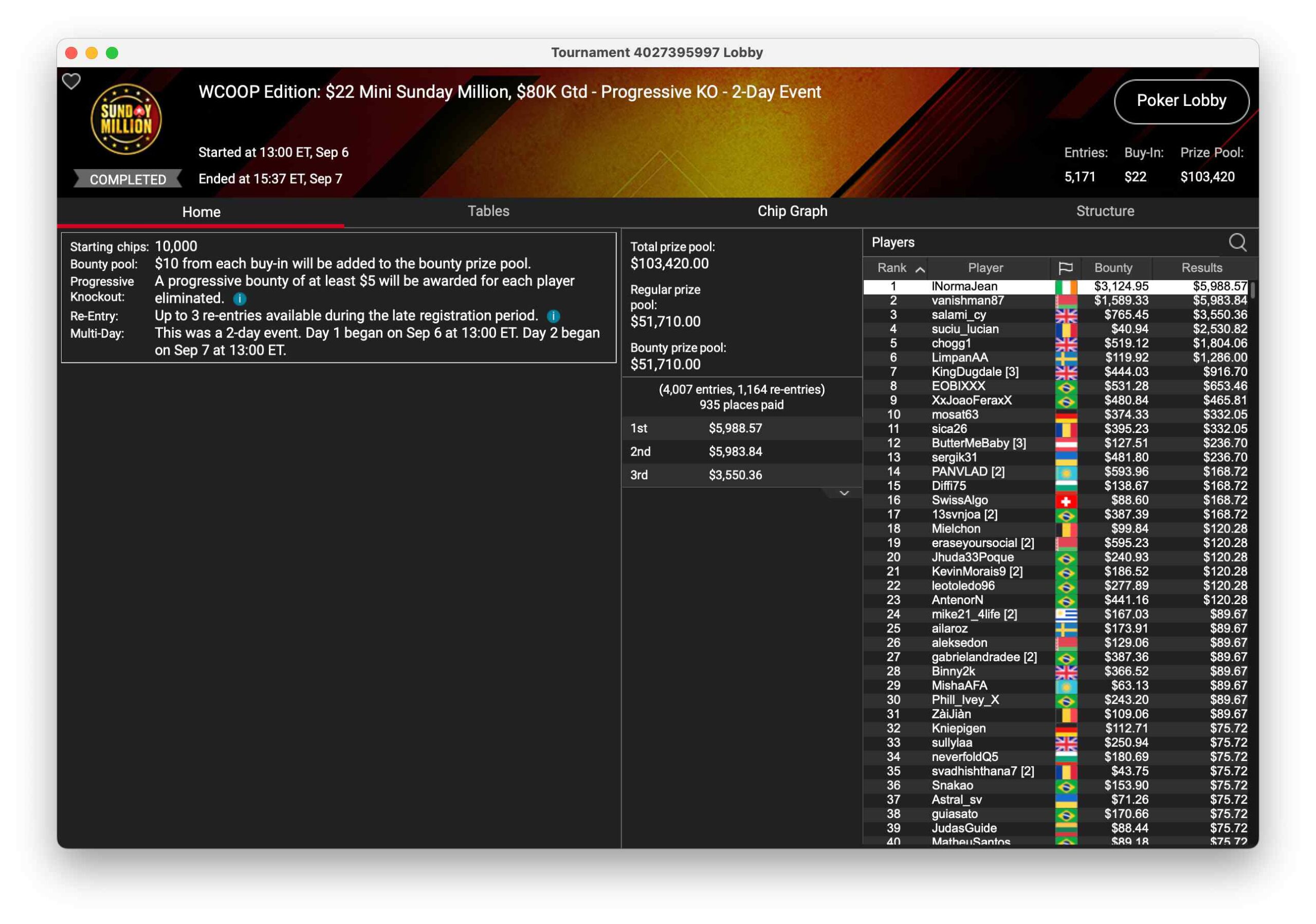Click the players list scrollbar thumb
The width and height of the screenshot is (1316, 924).
[x=1252, y=289]
